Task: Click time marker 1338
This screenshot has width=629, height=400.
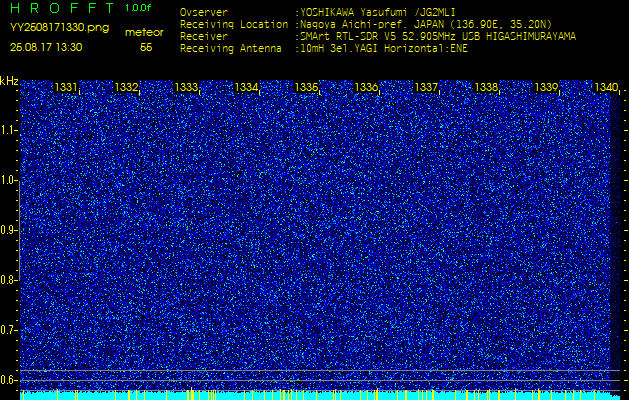Action: click(x=486, y=87)
